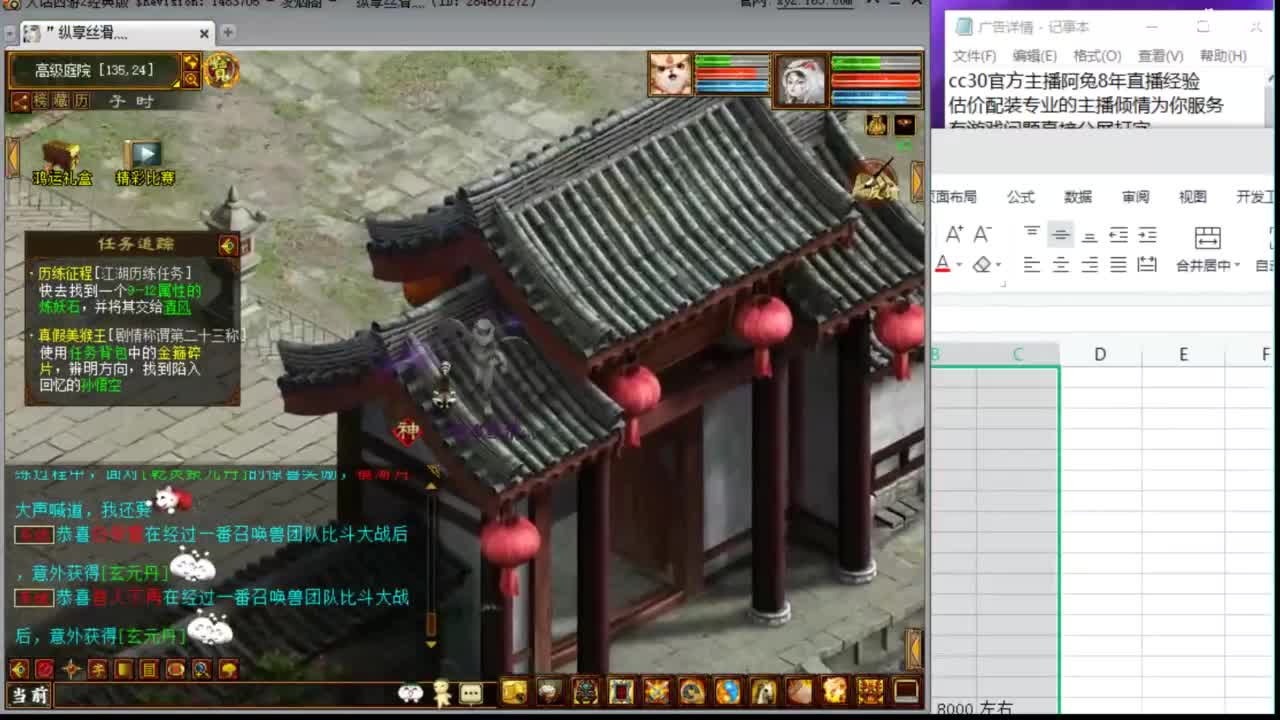
Task: Collapse the 任务追踪 task tracker panel
Action: click(x=228, y=245)
